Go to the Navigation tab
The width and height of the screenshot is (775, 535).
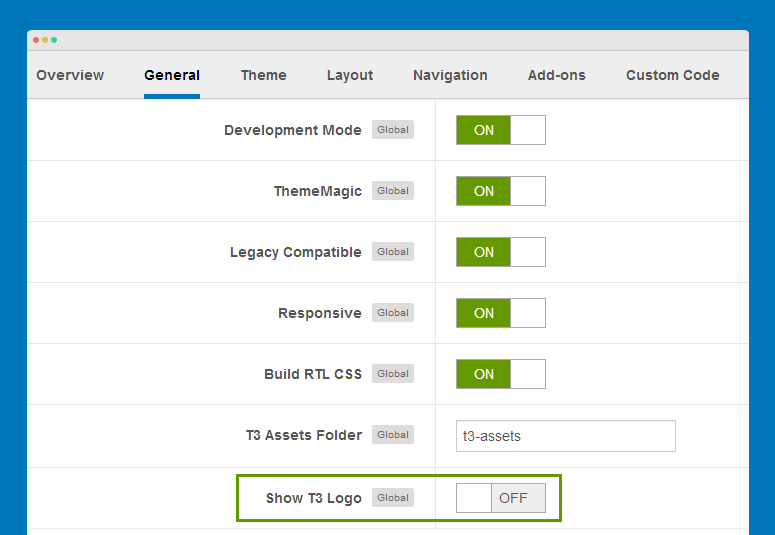[x=450, y=75]
